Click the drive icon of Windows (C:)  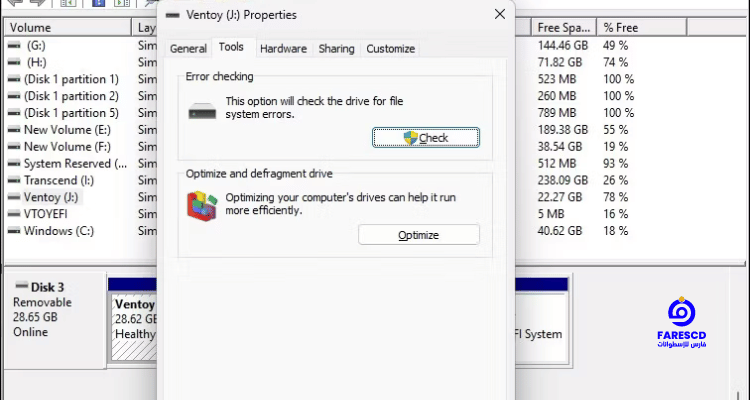tap(14, 231)
